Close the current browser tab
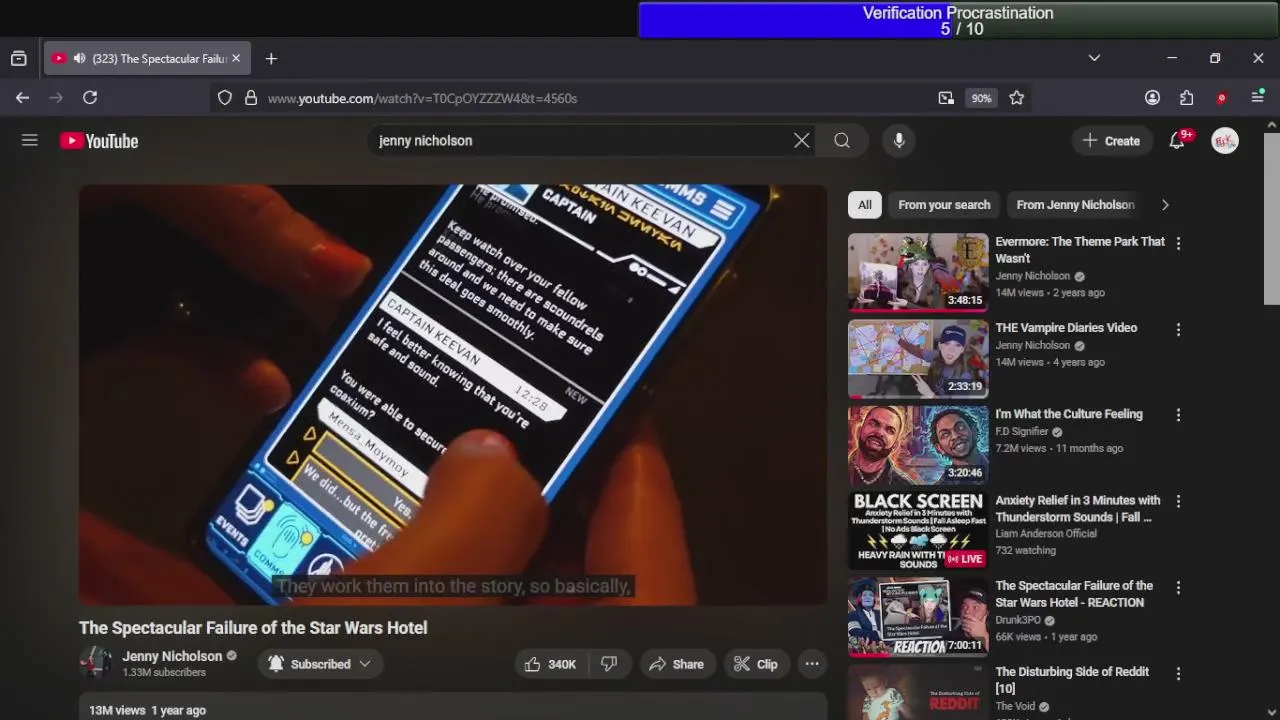Screen dimensions: 1280x720 236,59
